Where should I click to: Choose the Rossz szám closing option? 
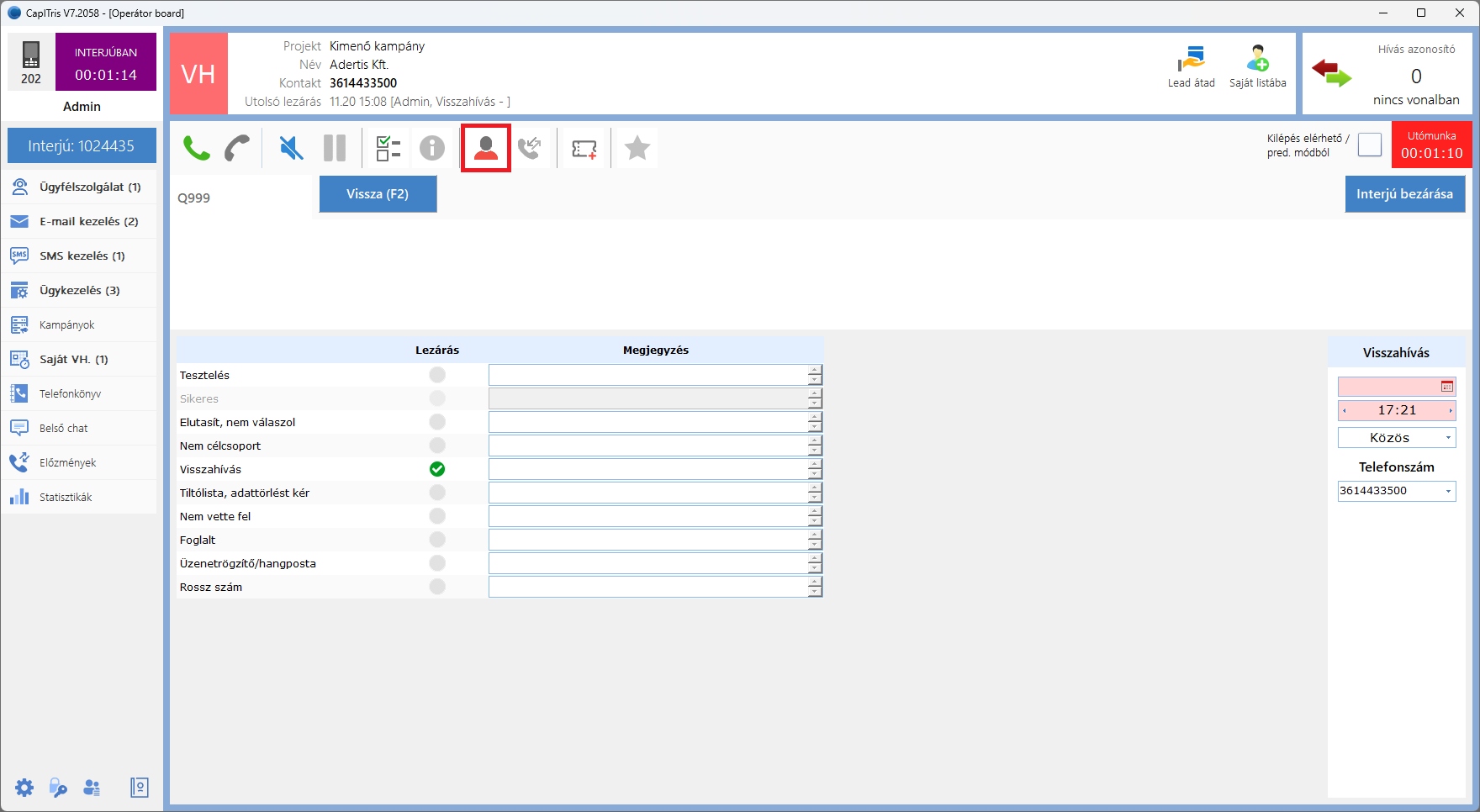[437, 587]
